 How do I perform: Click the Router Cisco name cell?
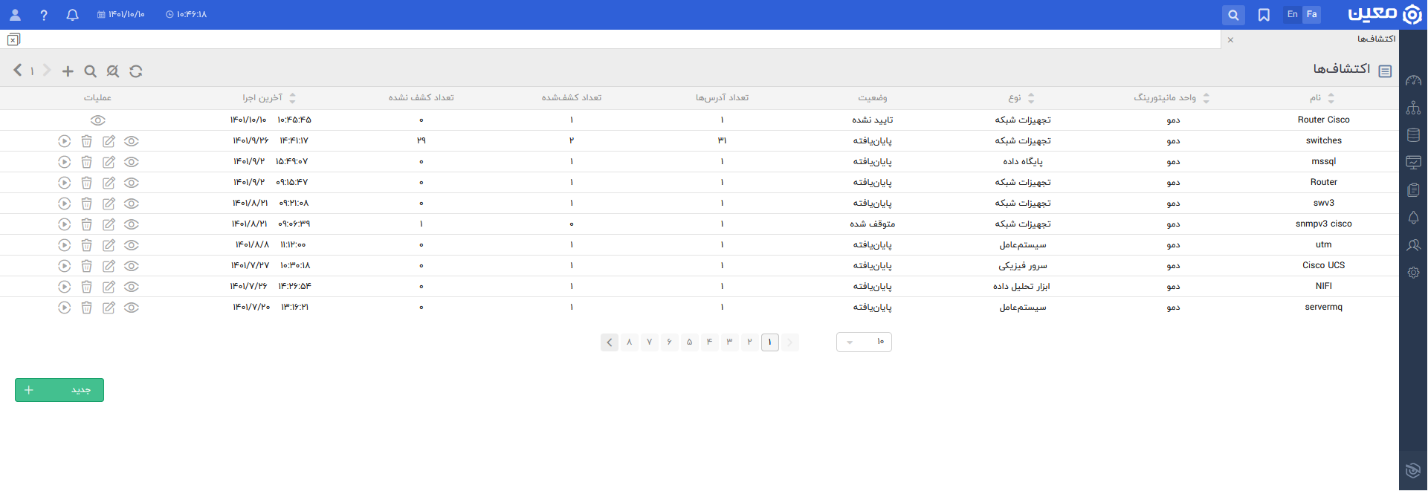pos(1322,120)
